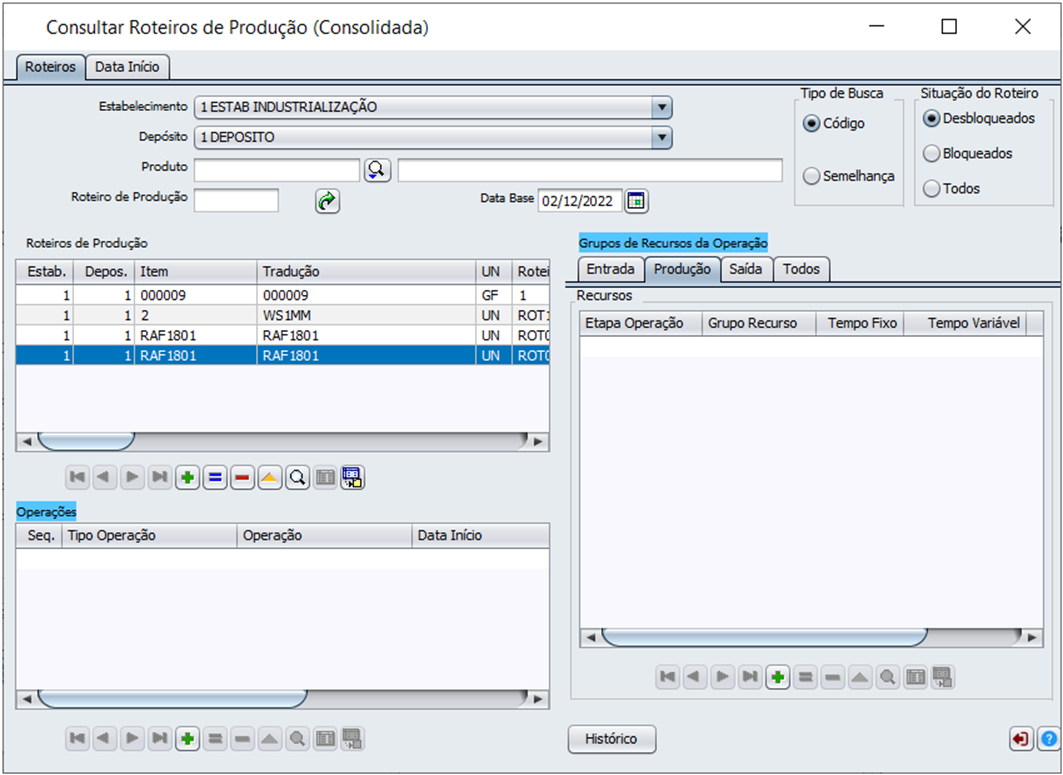Select the row with item 000009
The height and width of the screenshot is (775, 1063).
[x=283, y=296]
